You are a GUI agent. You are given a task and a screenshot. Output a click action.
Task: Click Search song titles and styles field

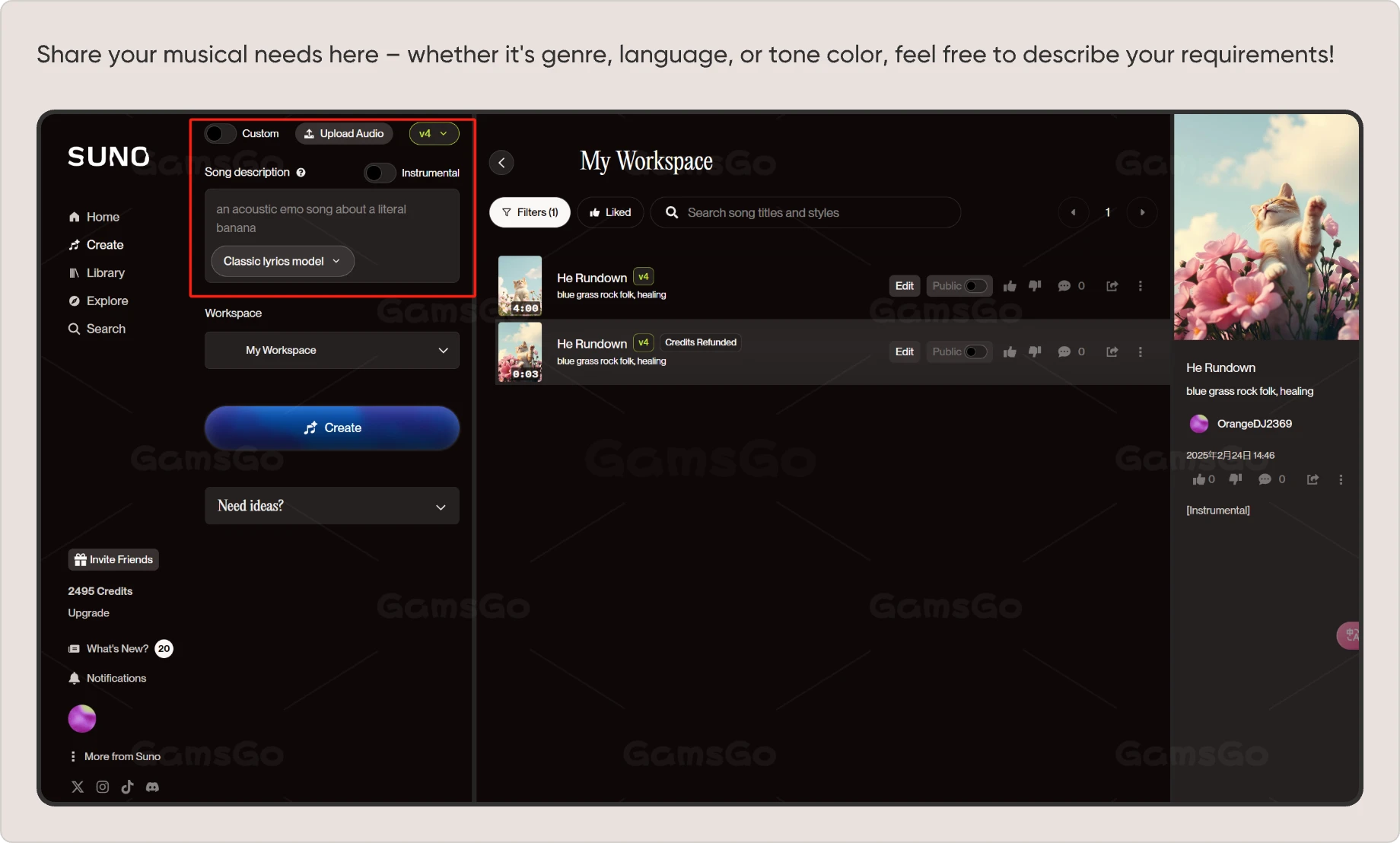click(806, 212)
